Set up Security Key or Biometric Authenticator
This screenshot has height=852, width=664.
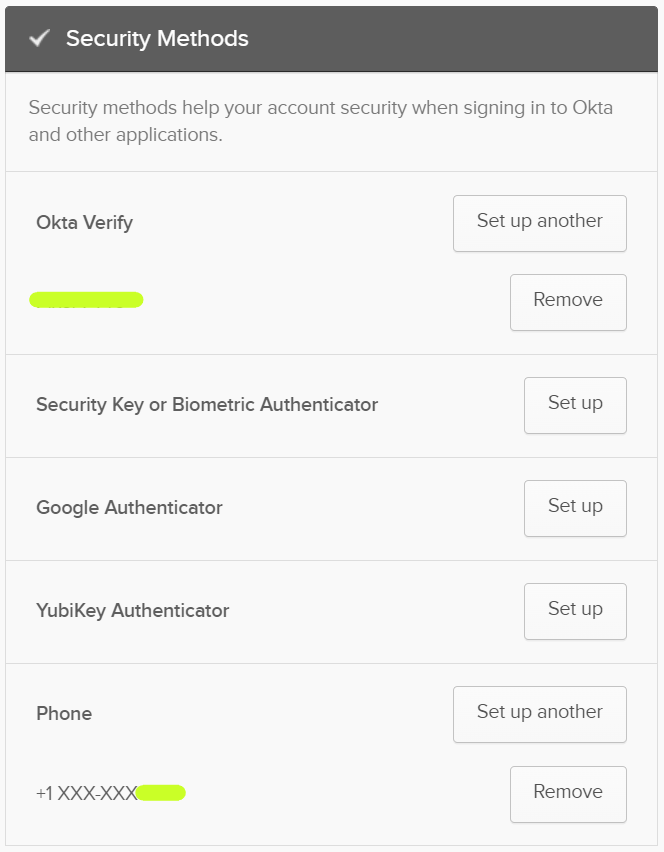[575, 405]
